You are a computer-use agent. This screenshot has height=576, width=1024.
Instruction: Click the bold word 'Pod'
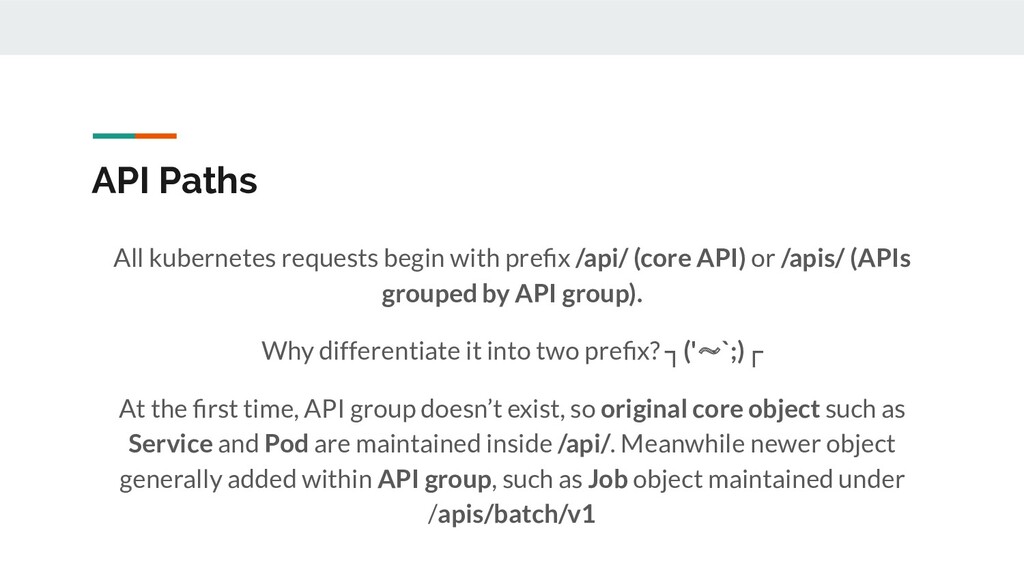click(x=286, y=444)
